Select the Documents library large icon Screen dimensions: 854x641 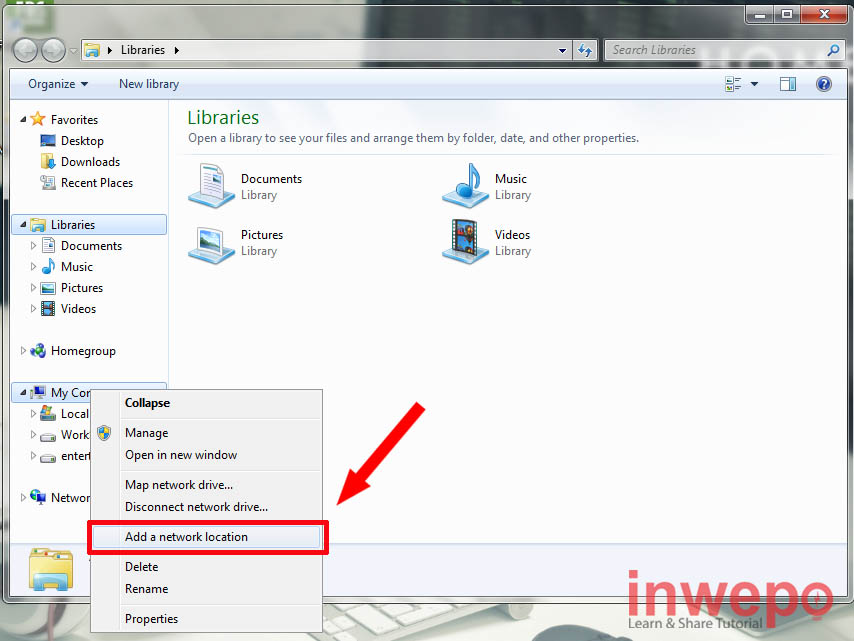click(211, 186)
